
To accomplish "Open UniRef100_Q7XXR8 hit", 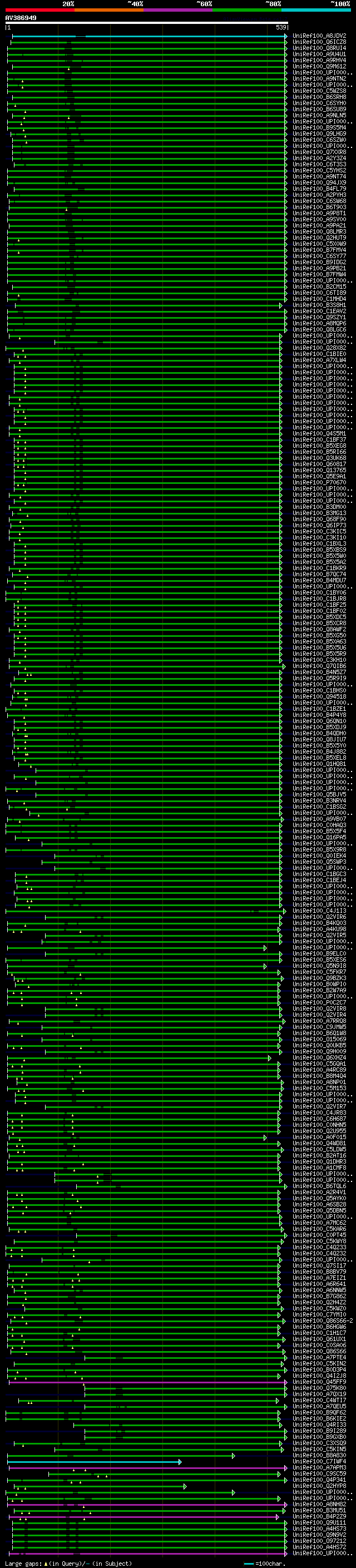I will (319, 152).
